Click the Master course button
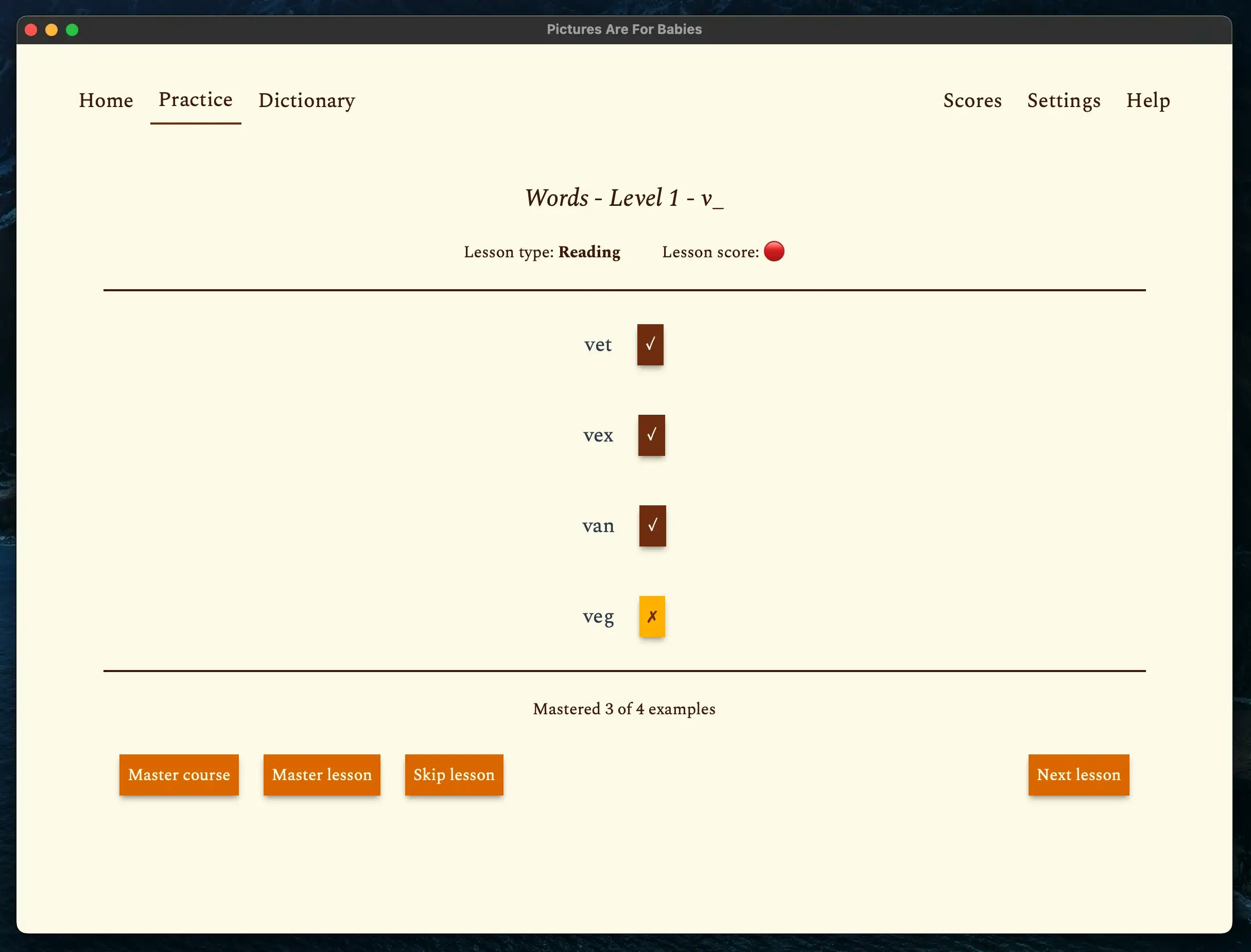 coord(179,774)
